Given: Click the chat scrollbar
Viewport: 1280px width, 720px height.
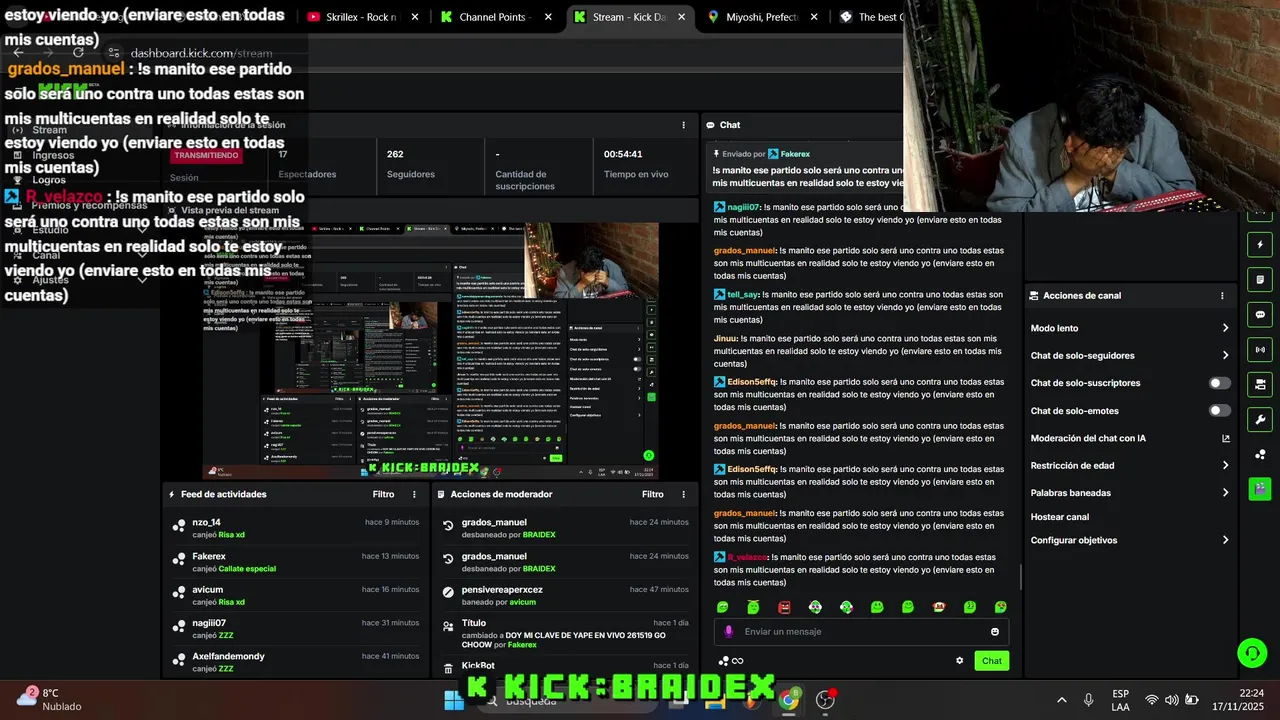Looking at the screenshot, I should [1020, 577].
